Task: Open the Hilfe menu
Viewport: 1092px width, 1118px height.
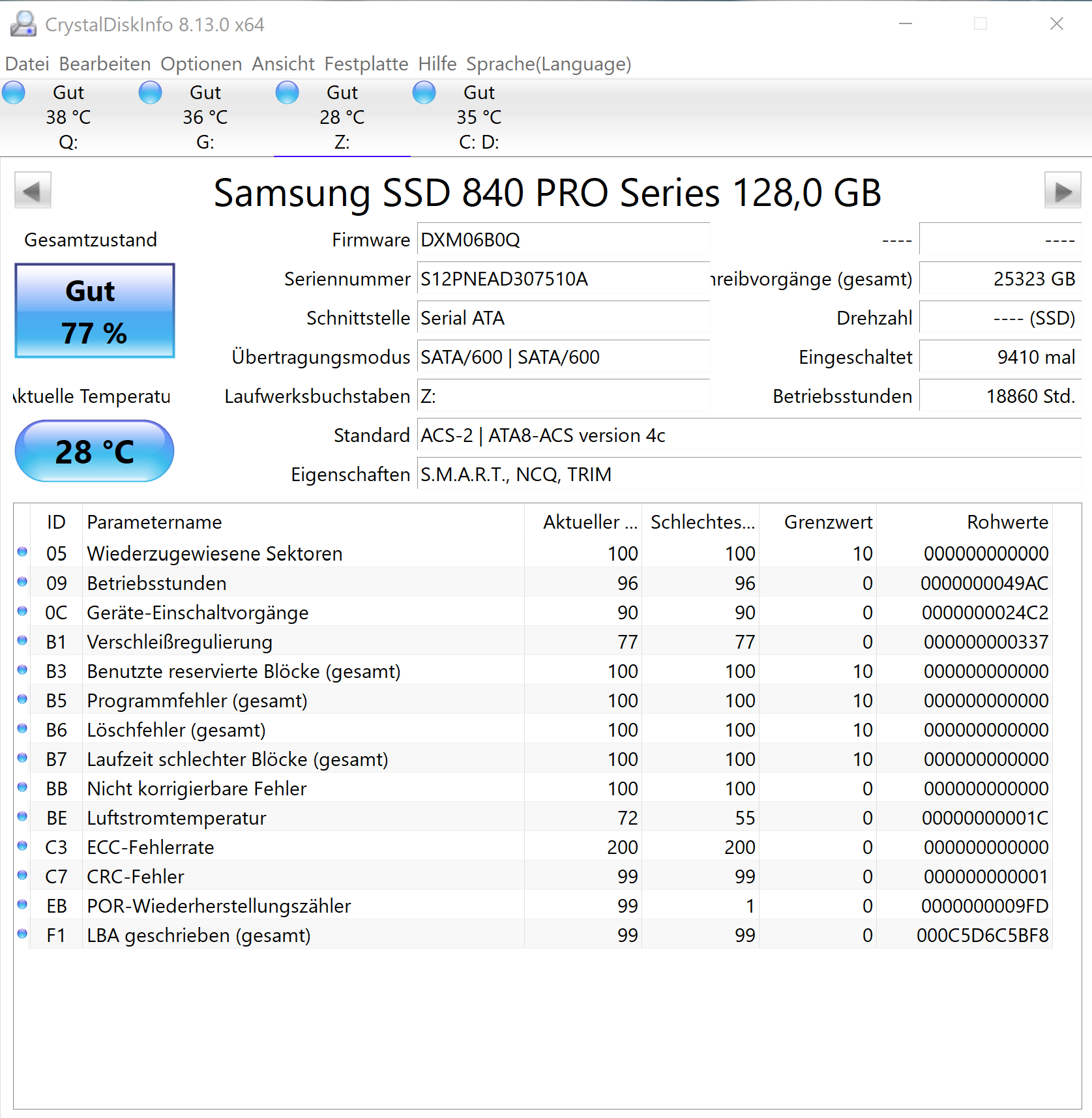Action: (x=437, y=64)
